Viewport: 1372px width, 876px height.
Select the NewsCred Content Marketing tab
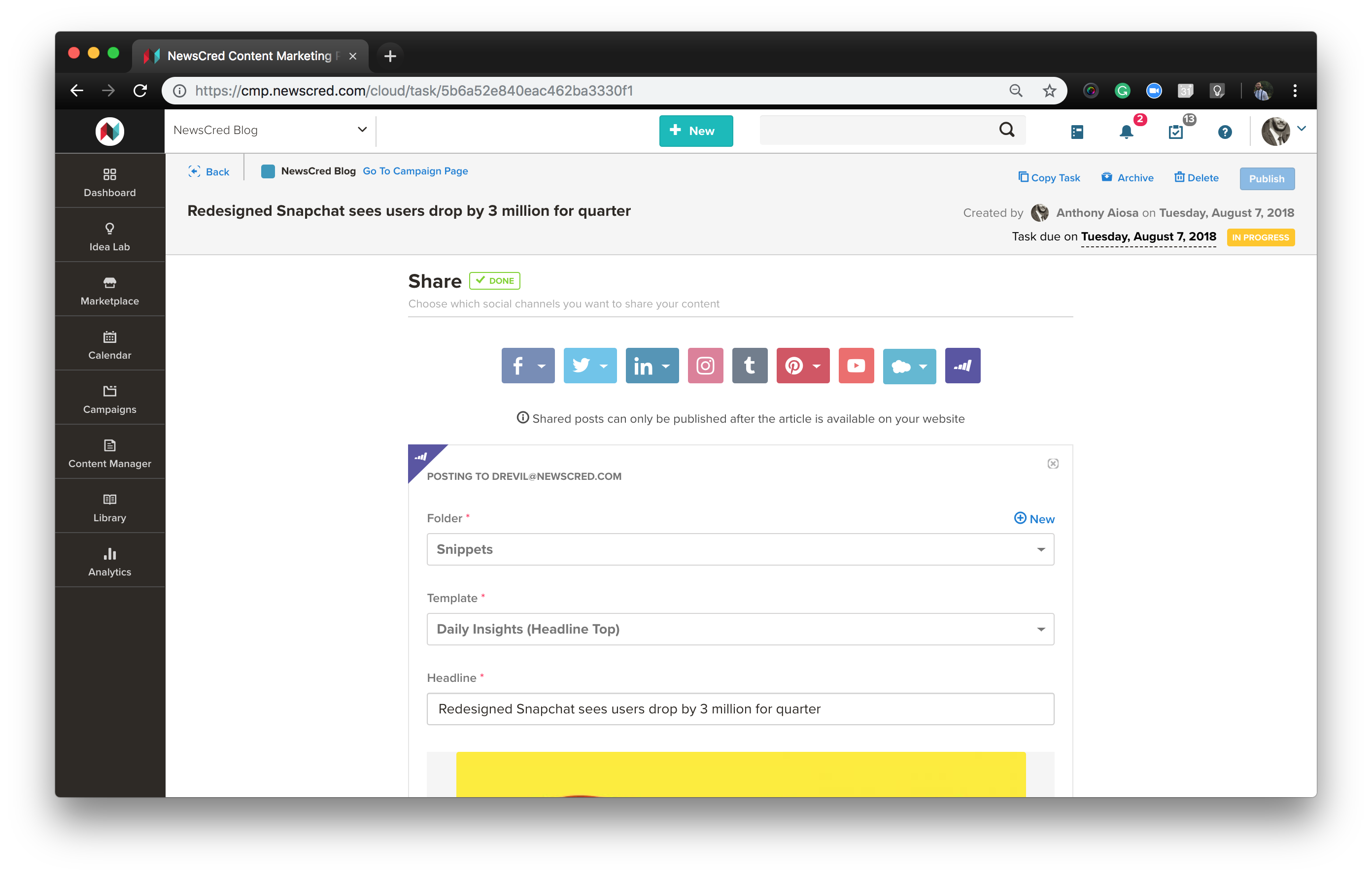[x=251, y=56]
